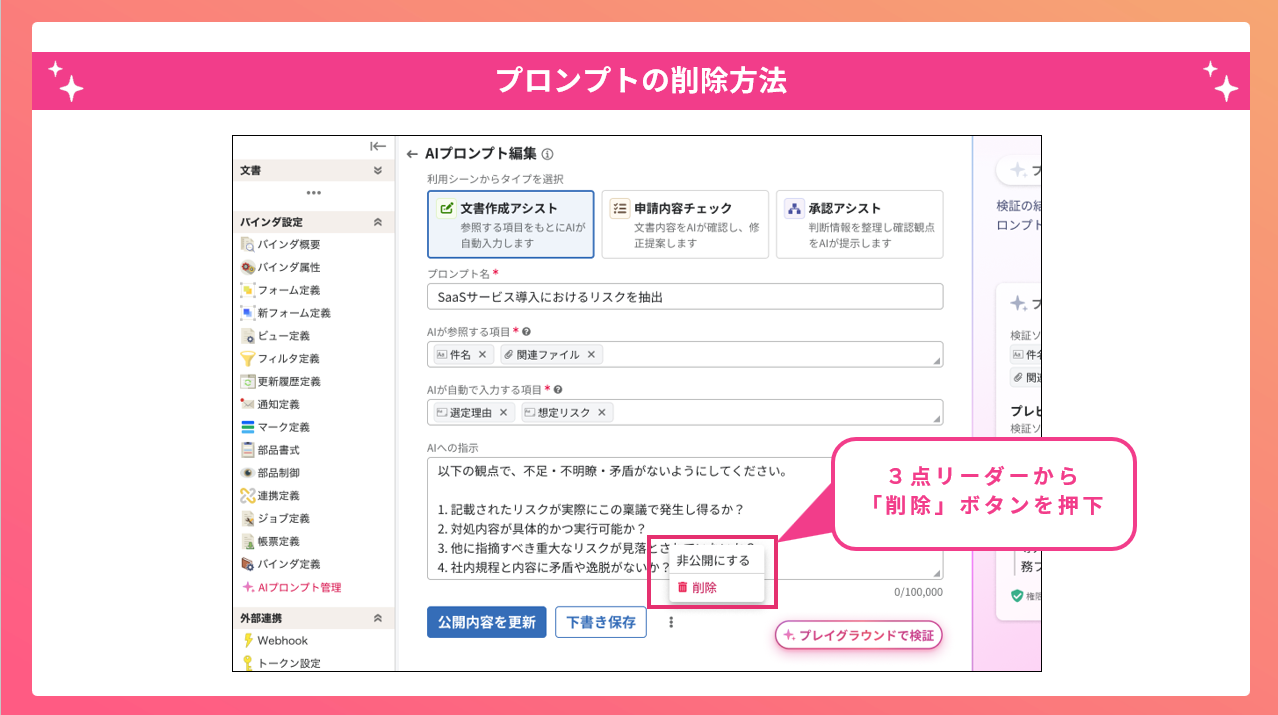This screenshot has height=715, width=1278.
Task: Remove the 関連ファイル tag with its X
Action: pos(591,354)
